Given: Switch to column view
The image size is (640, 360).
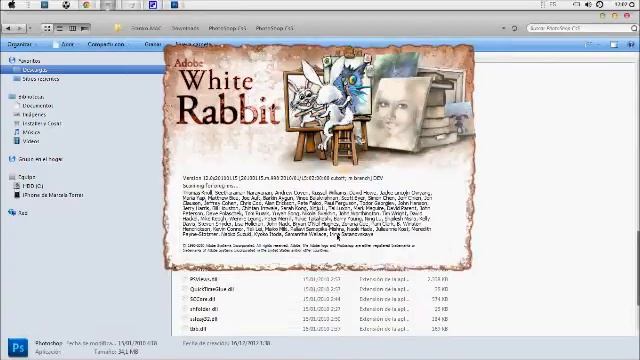Looking at the screenshot, I should 72,28.
